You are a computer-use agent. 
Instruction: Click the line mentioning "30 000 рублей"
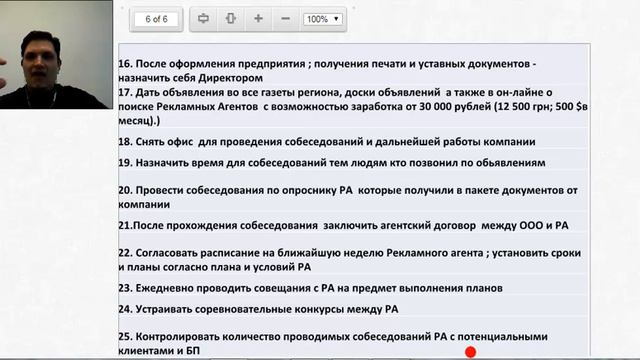(353, 107)
